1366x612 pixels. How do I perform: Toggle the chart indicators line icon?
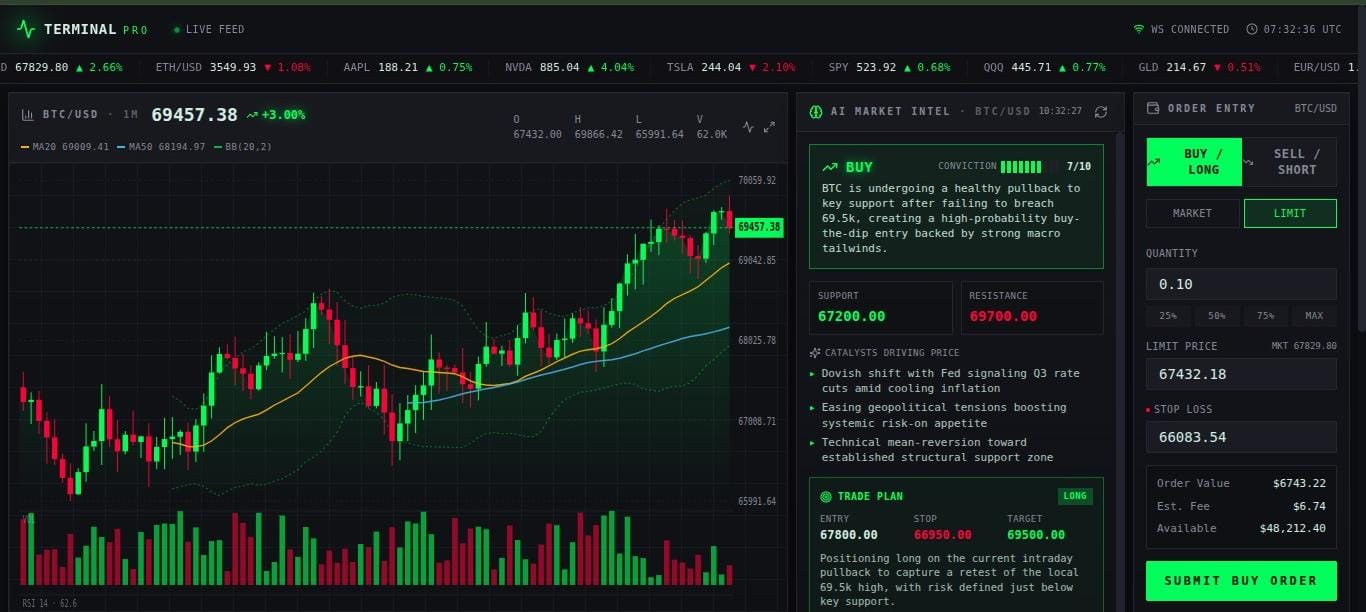pyautogui.click(x=748, y=127)
